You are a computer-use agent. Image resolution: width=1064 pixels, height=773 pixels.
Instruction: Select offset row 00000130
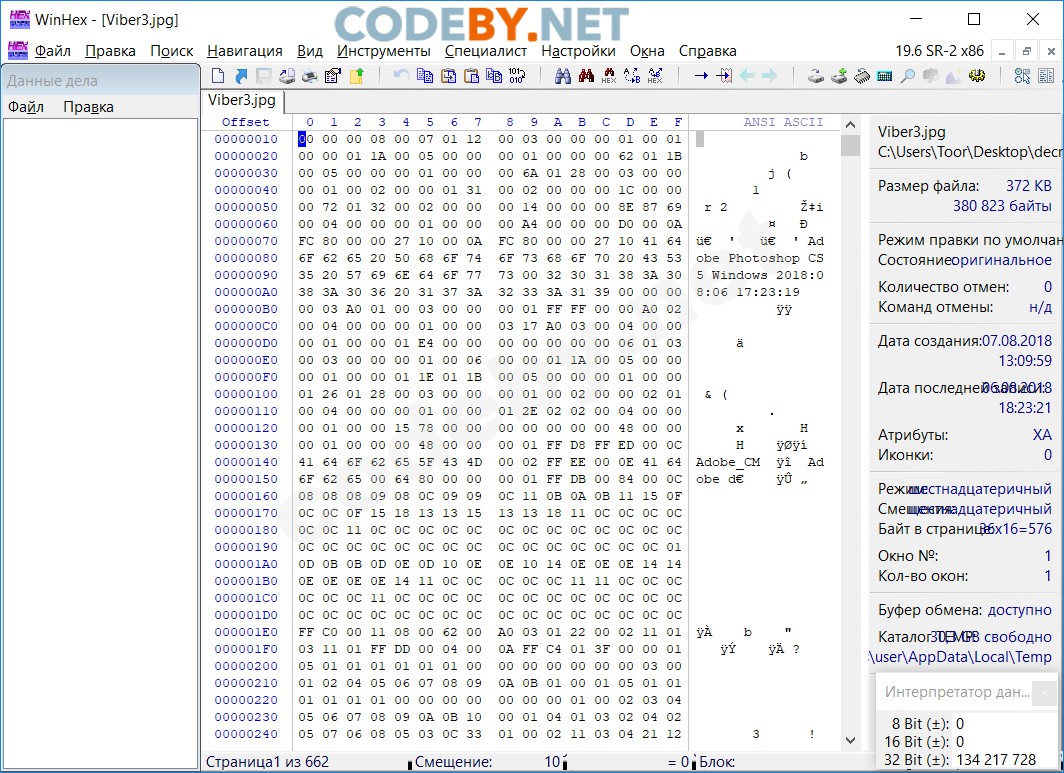pos(246,445)
